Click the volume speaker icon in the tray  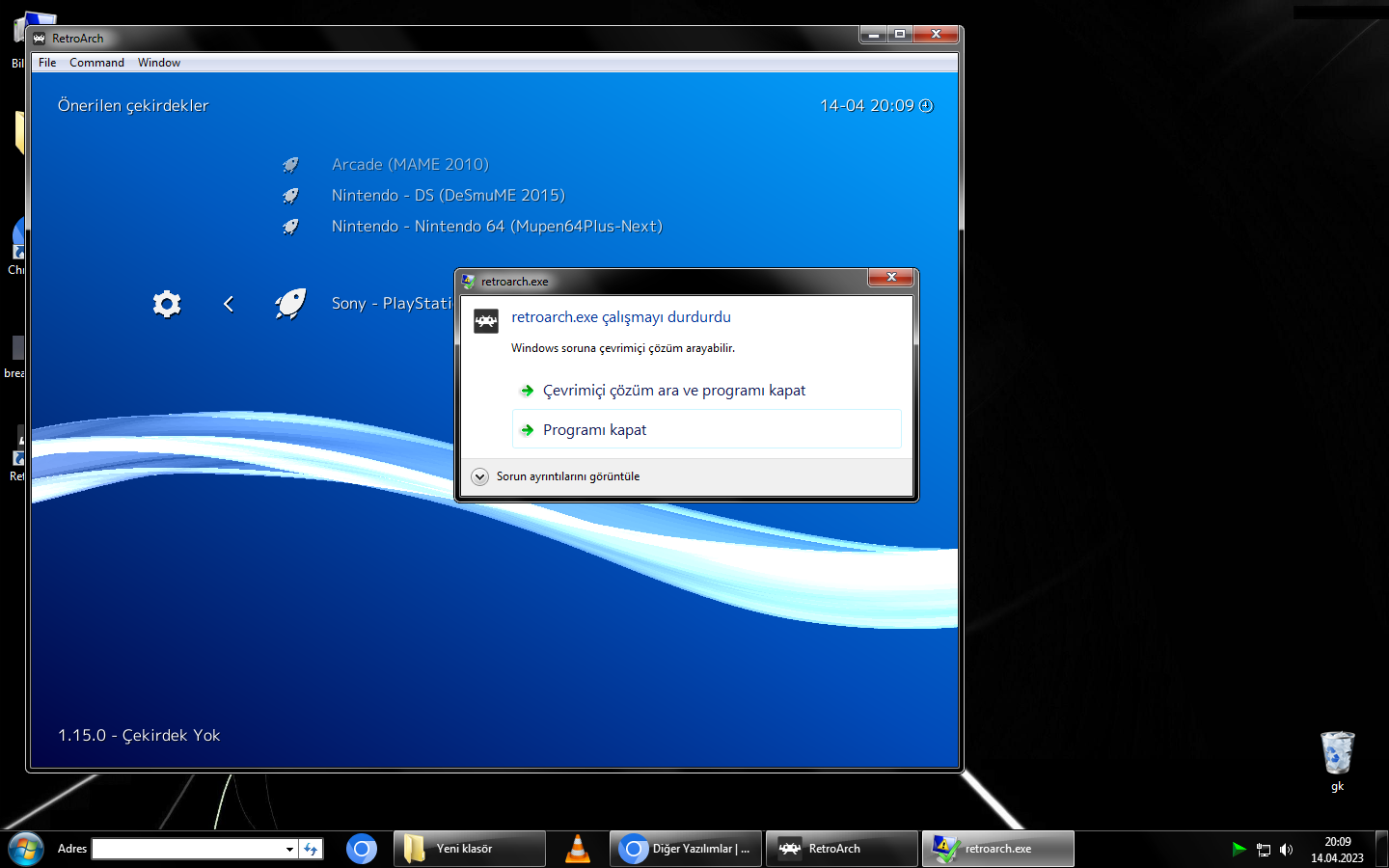tap(1286, 850)
